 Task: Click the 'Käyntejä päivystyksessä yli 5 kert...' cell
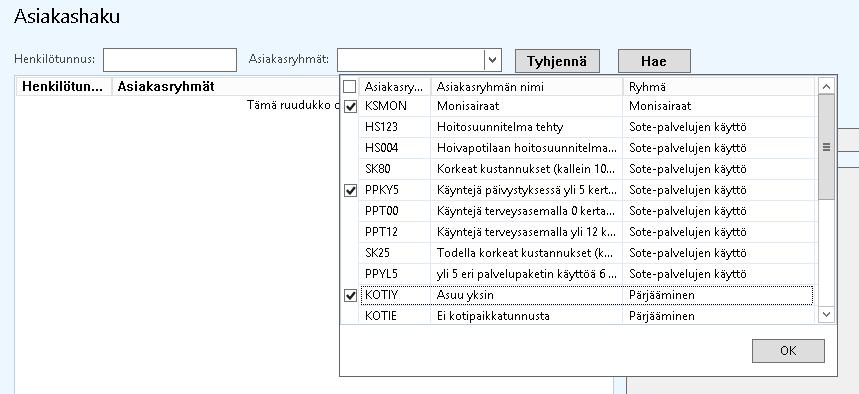coord(526,190)
